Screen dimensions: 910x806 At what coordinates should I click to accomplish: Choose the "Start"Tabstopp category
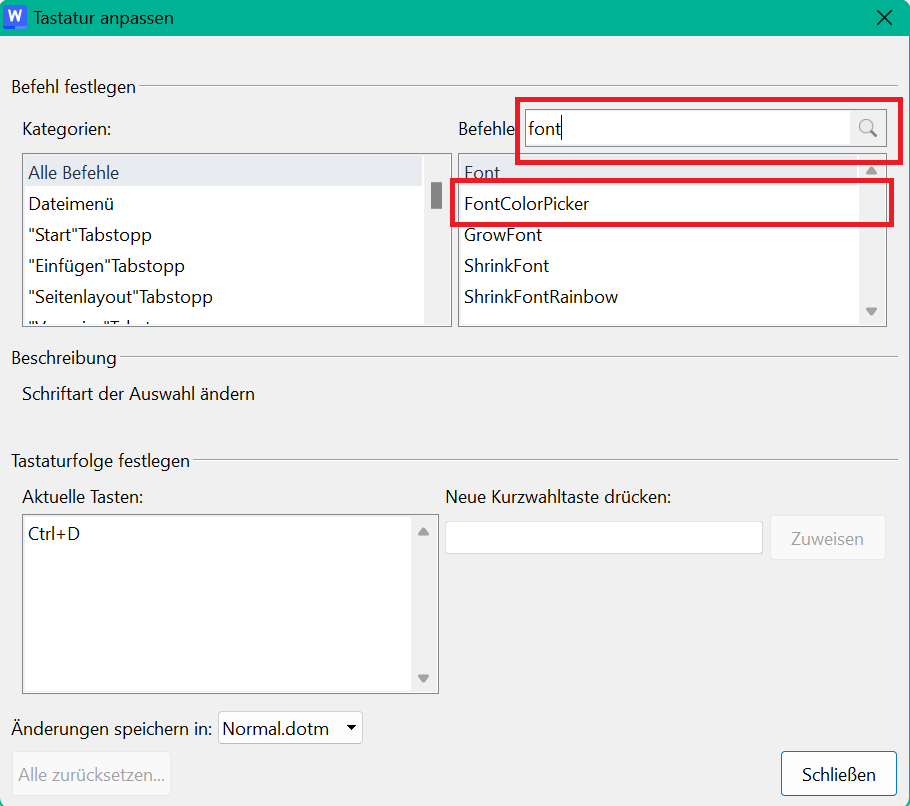click(x=90, y=235)
